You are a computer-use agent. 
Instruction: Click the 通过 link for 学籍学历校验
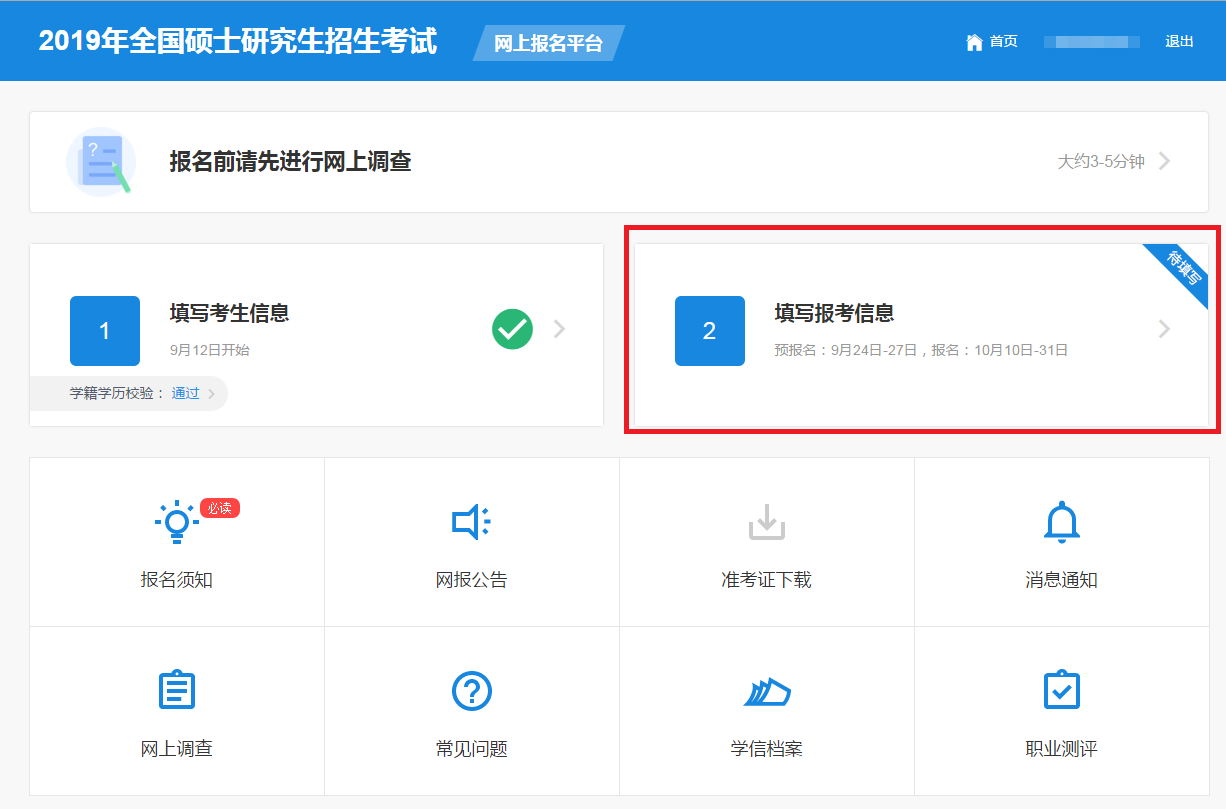click(x=185, y=394)
